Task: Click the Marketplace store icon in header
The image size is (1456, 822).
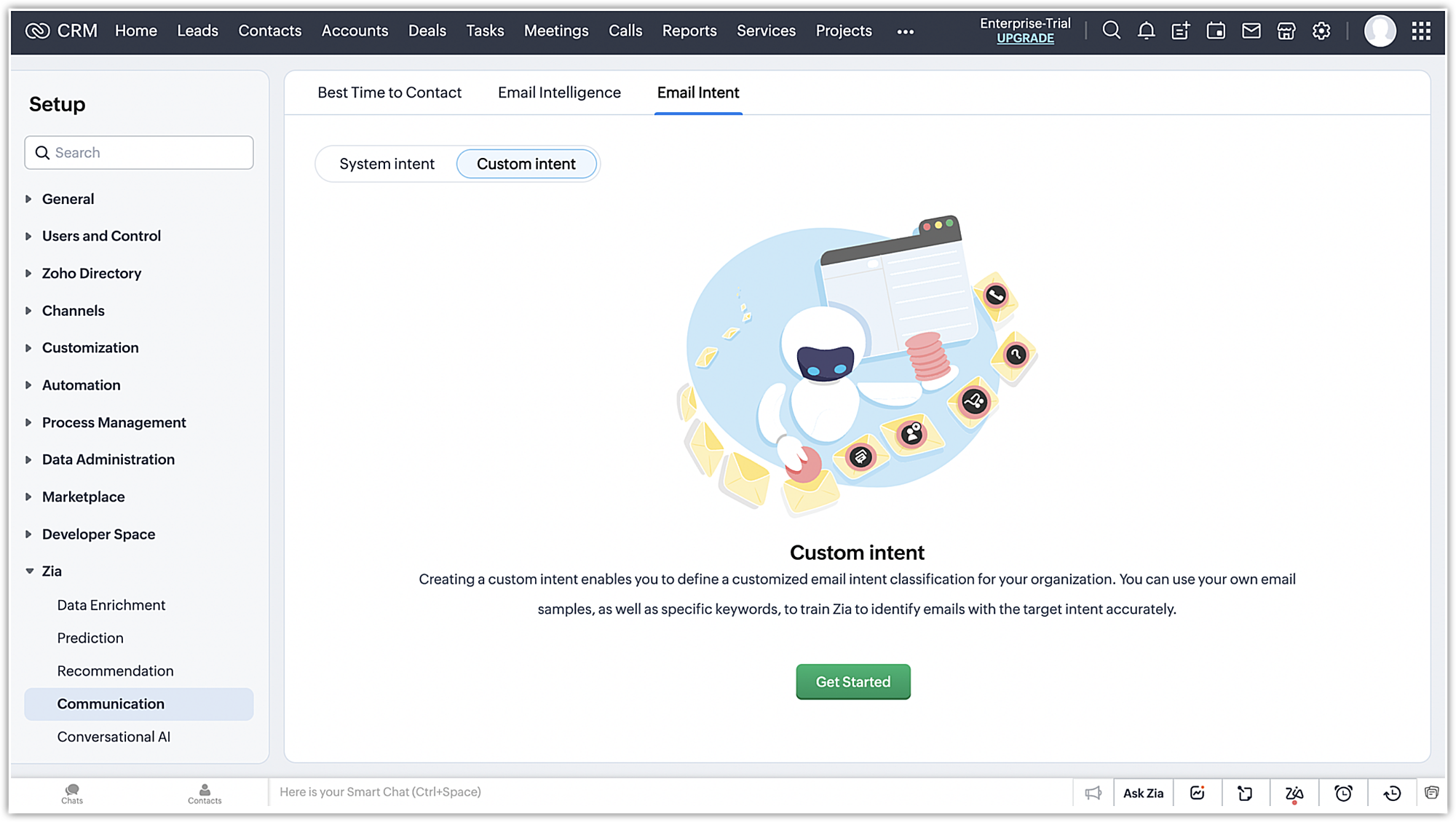Action: [1286, 31]
